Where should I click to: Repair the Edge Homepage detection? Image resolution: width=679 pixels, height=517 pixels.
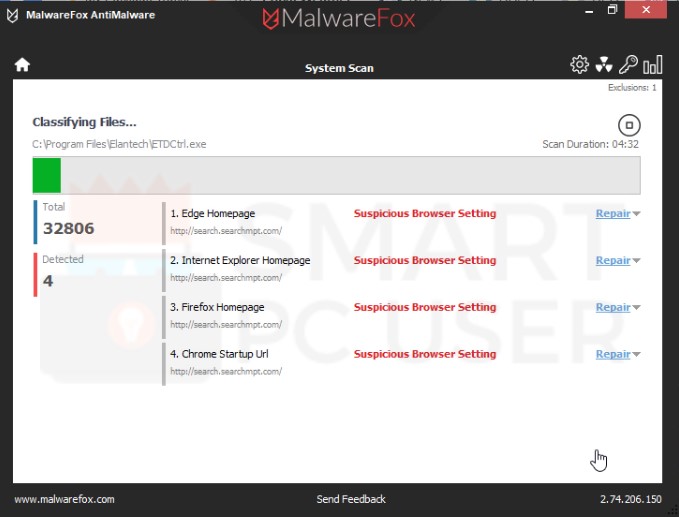tap(613, 213)
